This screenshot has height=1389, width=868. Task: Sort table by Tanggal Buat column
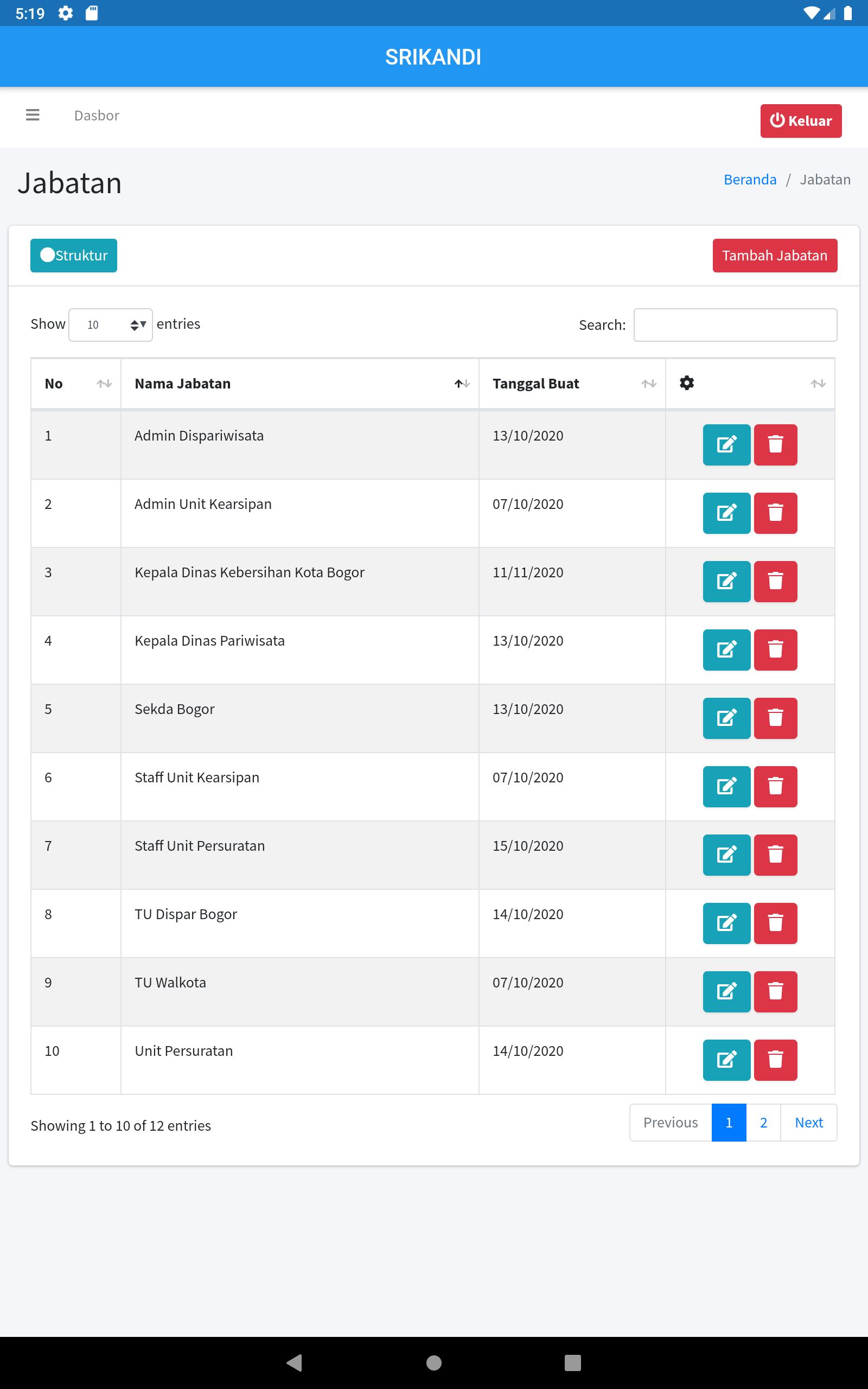tap(572, 384)
